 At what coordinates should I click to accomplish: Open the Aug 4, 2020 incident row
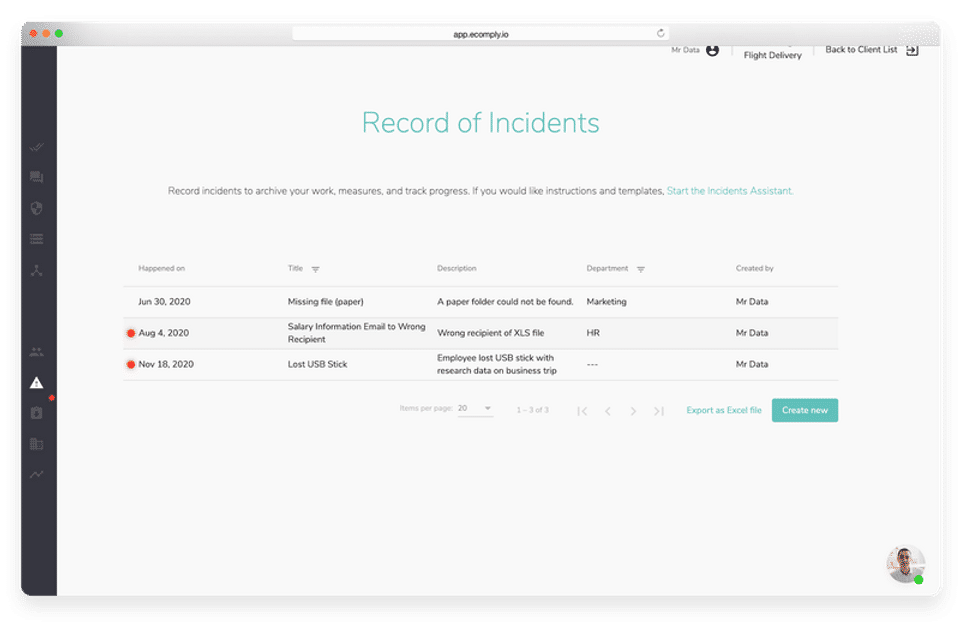(481, 333)
